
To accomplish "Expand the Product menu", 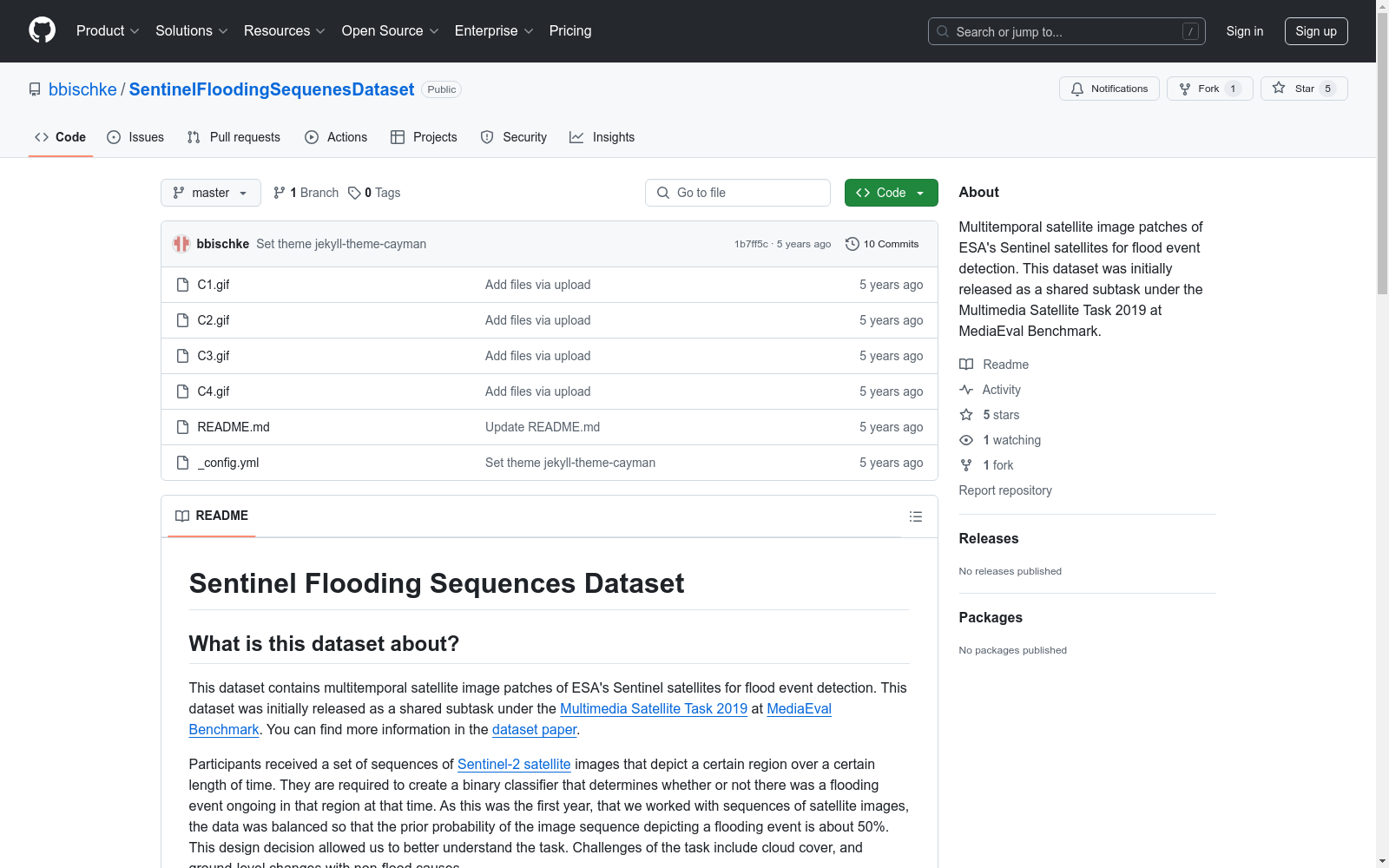I will click(108, 31).
